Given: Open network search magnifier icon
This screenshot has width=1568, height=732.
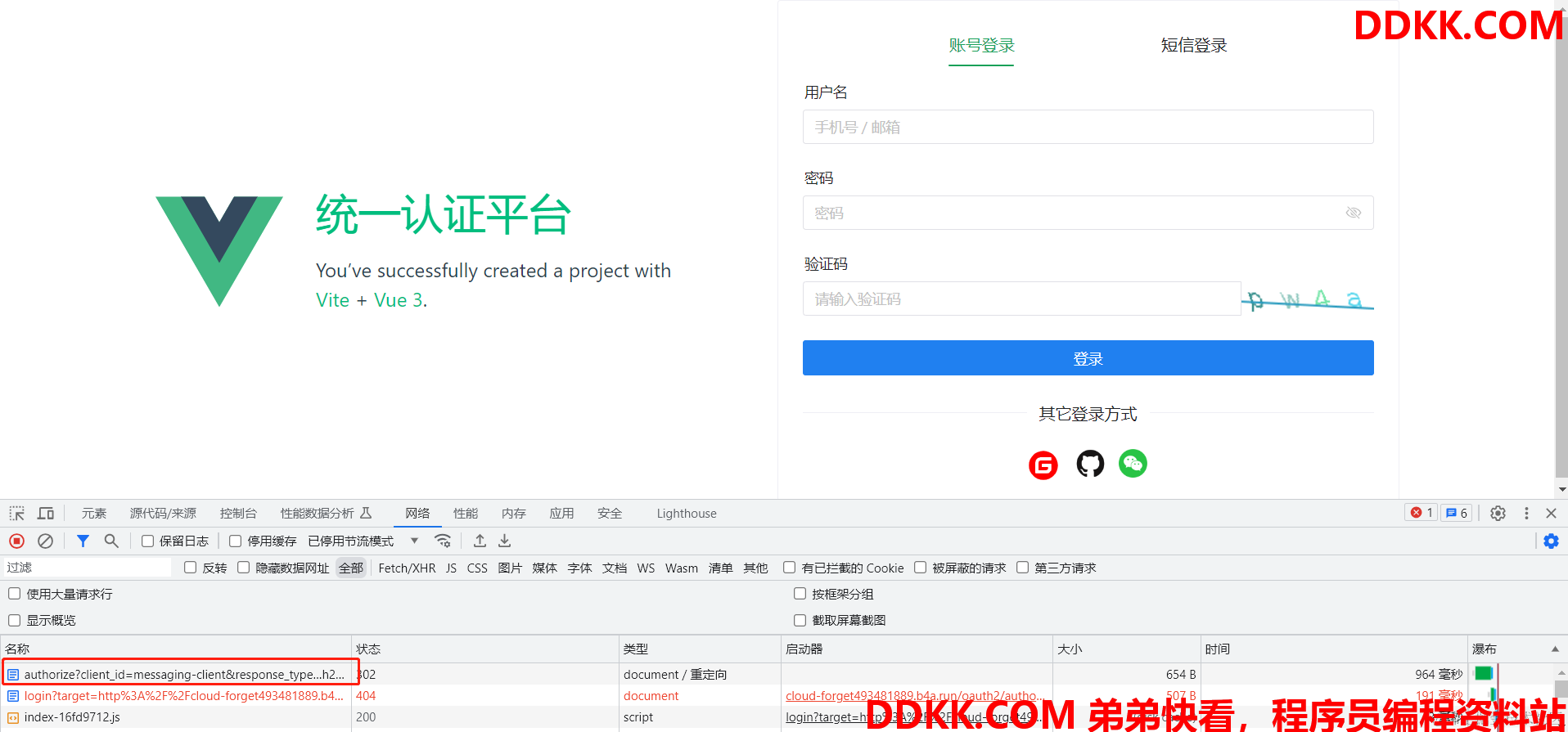Looking at the screenshot, I should [111, 541].
